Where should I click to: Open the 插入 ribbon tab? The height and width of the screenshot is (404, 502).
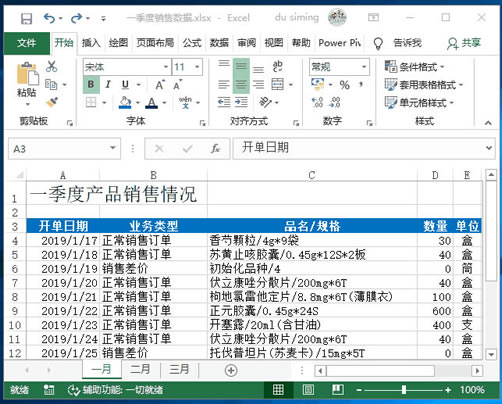pos(91,43)
